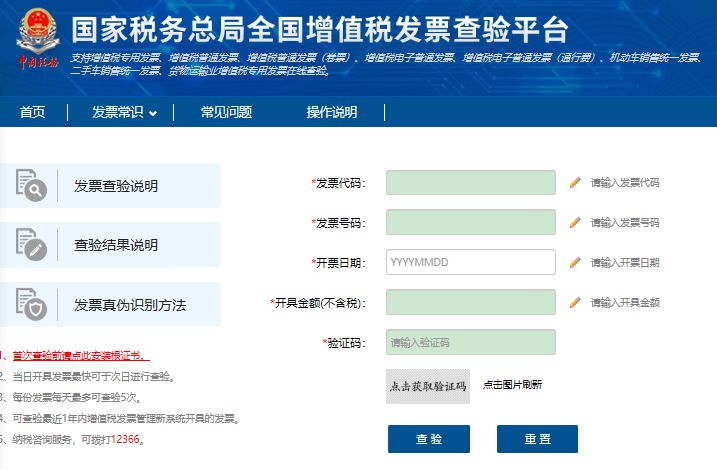Open the 操作说明 menu item
The image size is (717, 470).
coord(332,112)
